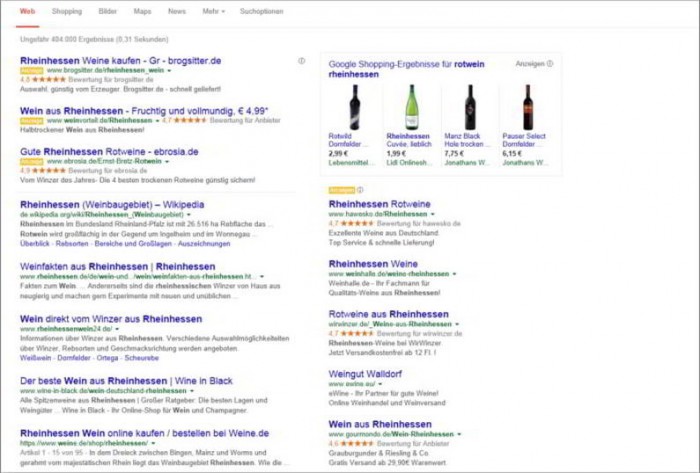Open 'Wein aus Rheinhessen - Fruchtig und vollmundig' ad

tap(145, 111)
